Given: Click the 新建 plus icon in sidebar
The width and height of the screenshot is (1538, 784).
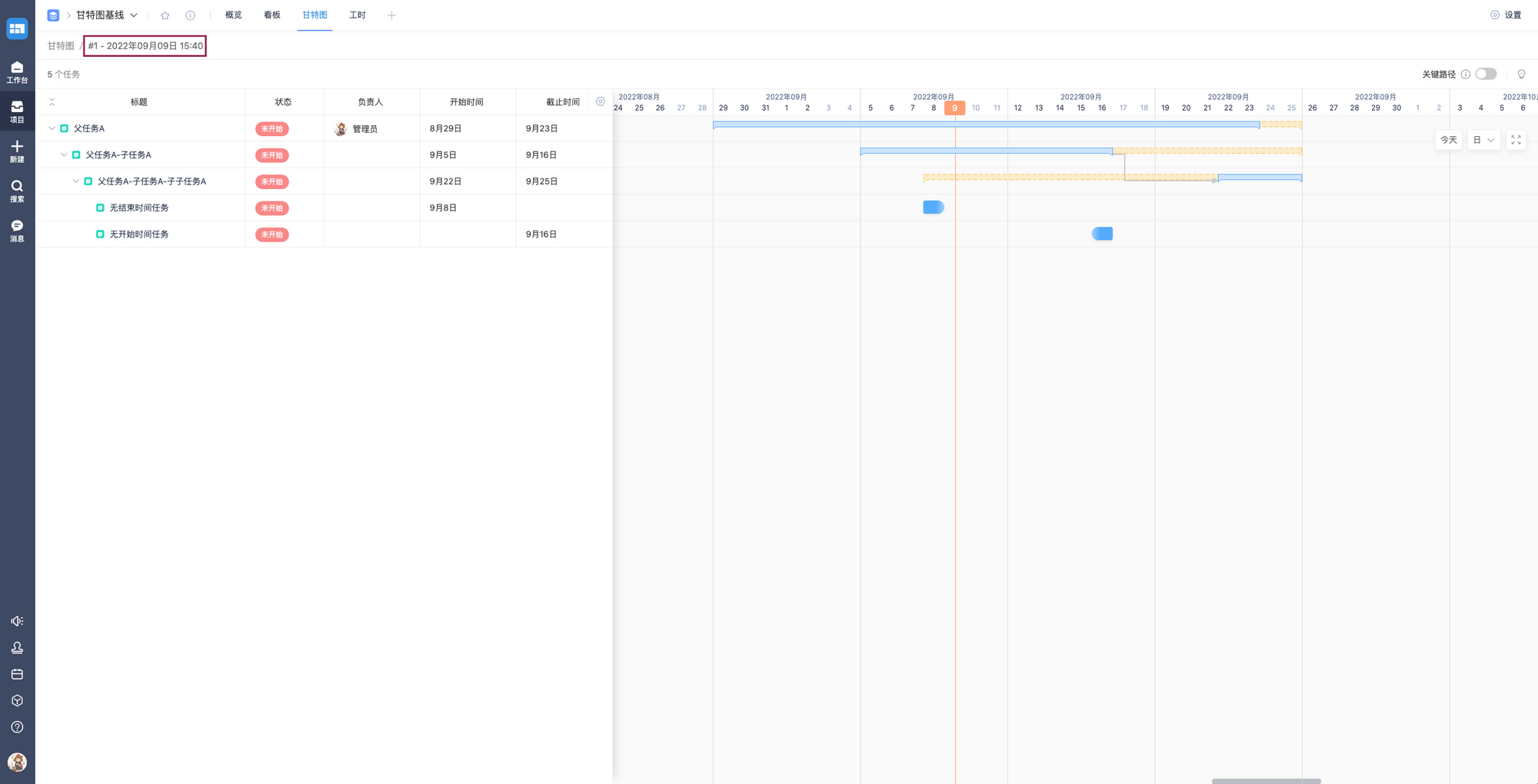Looking at the screenshot, I should click(17, 151).
